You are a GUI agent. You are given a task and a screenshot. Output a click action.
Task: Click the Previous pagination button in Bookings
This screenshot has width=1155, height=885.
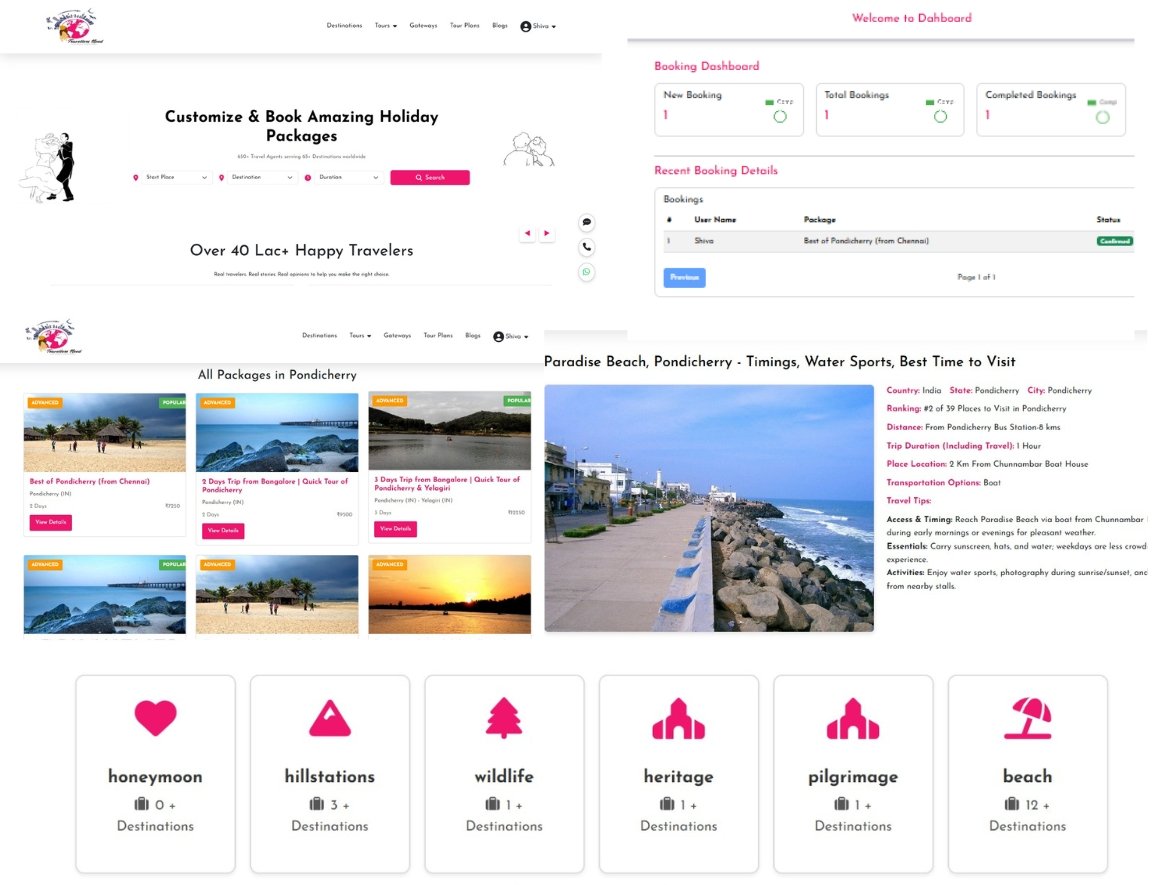[x=684, y=278]
